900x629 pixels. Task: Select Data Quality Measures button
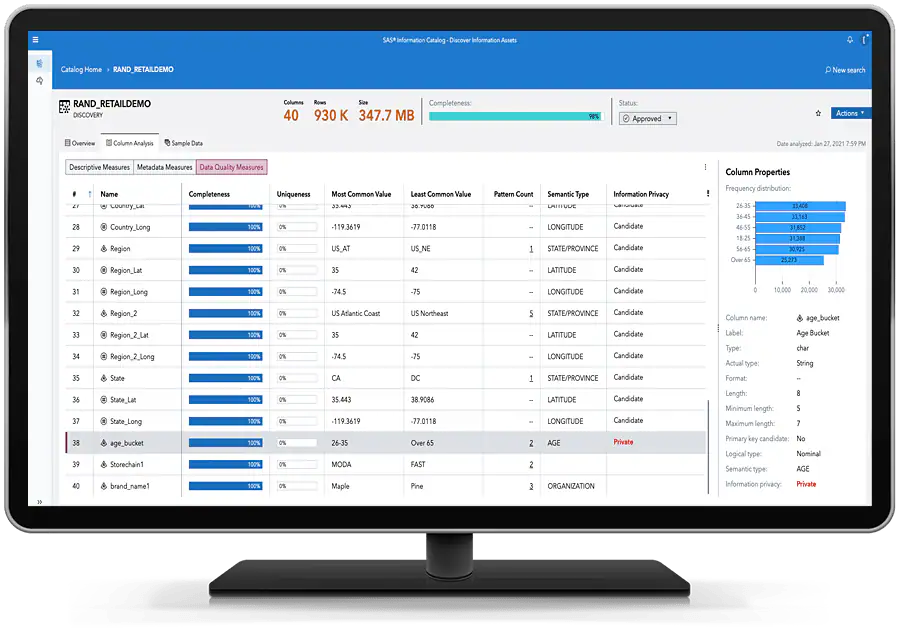coord(232,167)
